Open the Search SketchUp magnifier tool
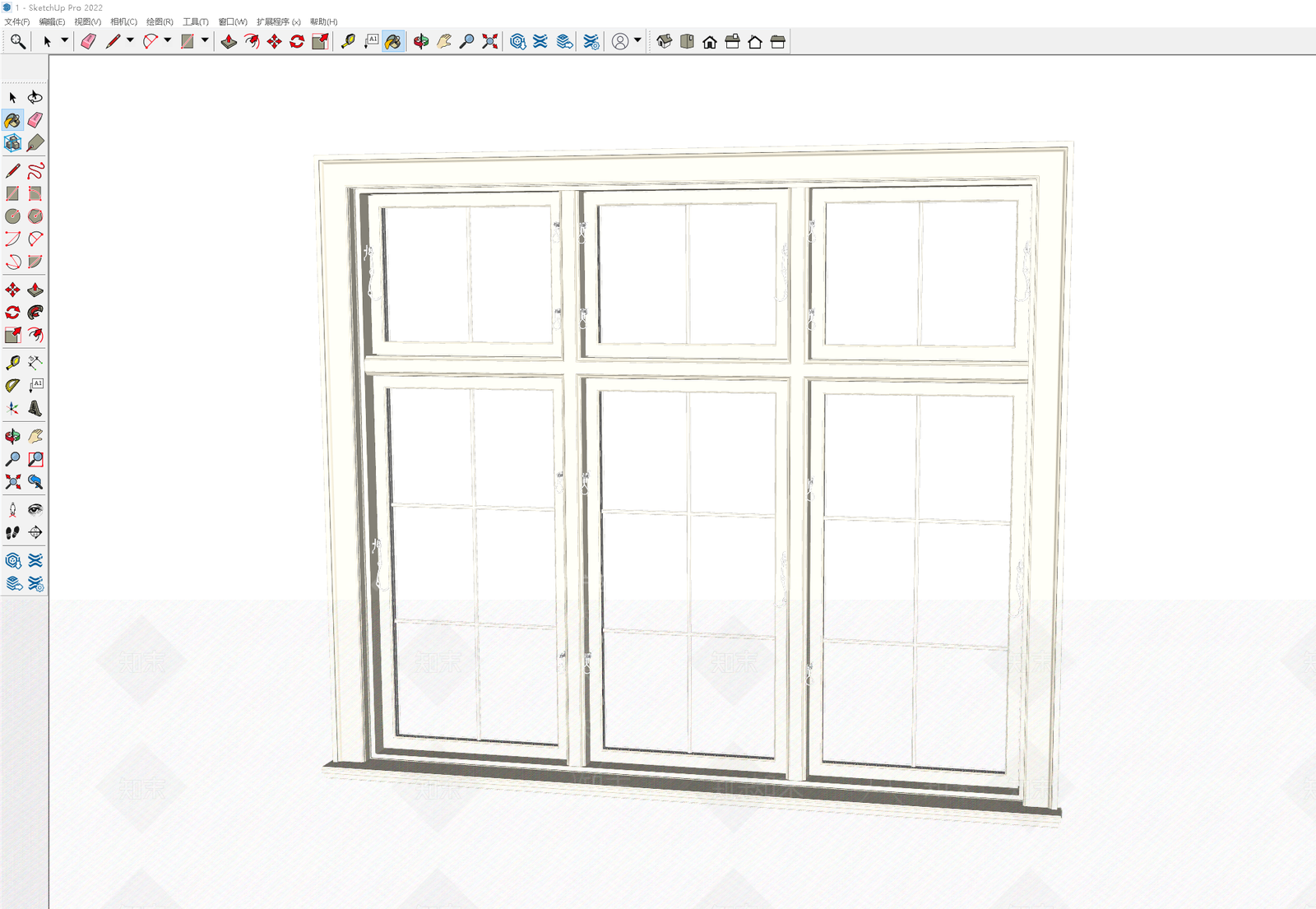This screenshot has width=1316, height=909. pos(17,41)
